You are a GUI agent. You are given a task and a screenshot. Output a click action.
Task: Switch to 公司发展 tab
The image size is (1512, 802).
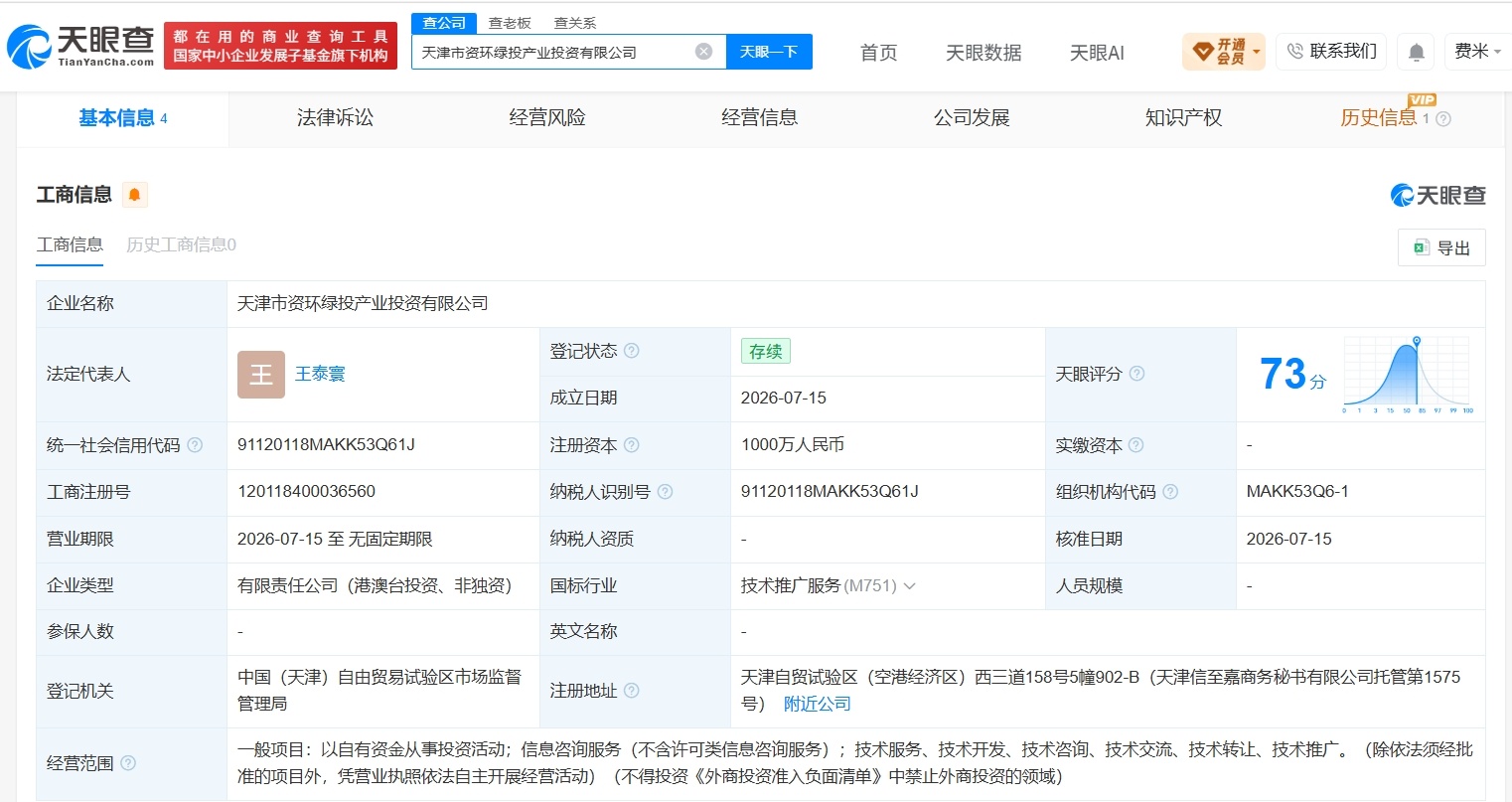click(972, 118)
